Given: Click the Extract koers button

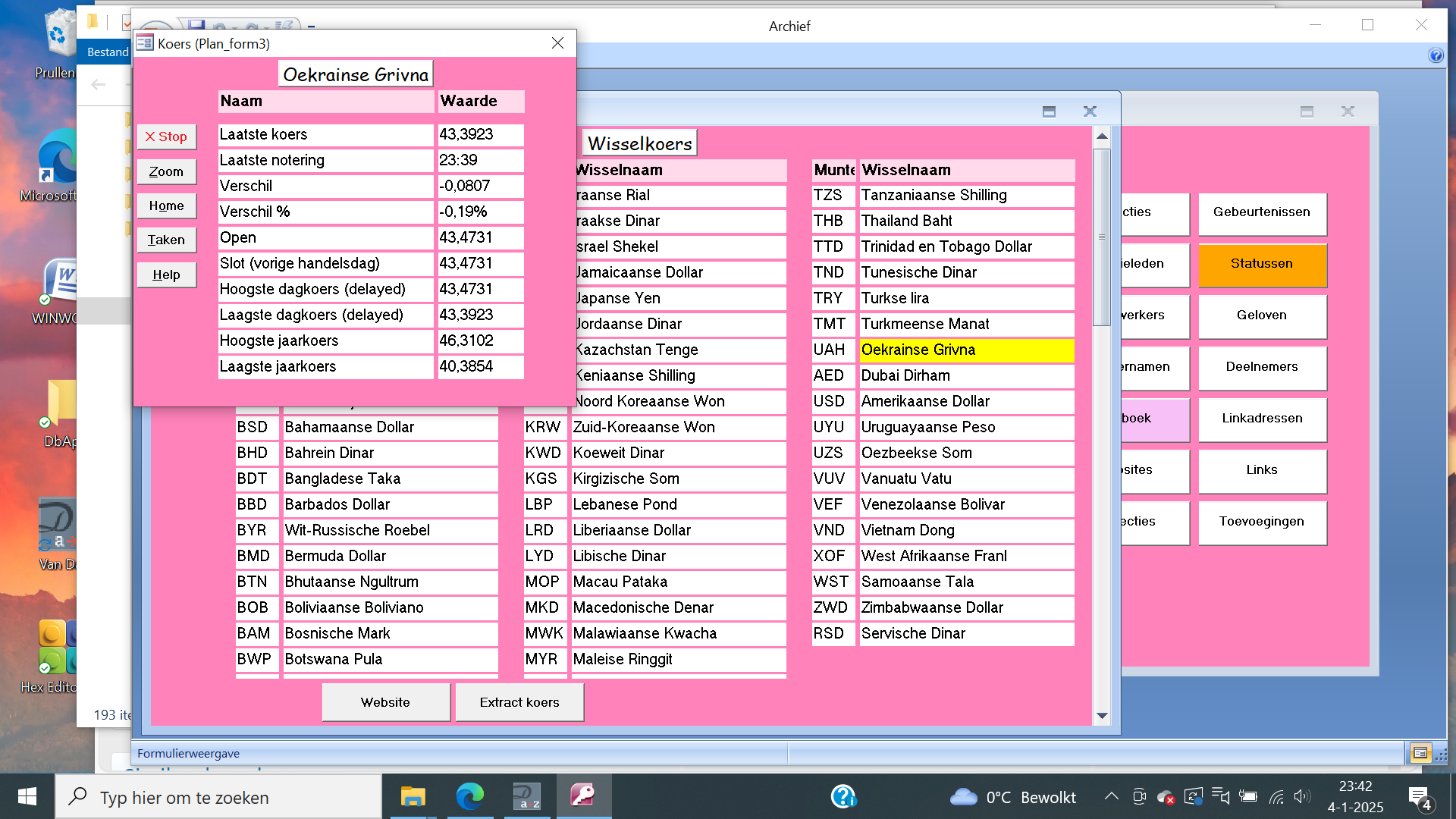Looking at the screenshot, I should (x=519, y=702).
